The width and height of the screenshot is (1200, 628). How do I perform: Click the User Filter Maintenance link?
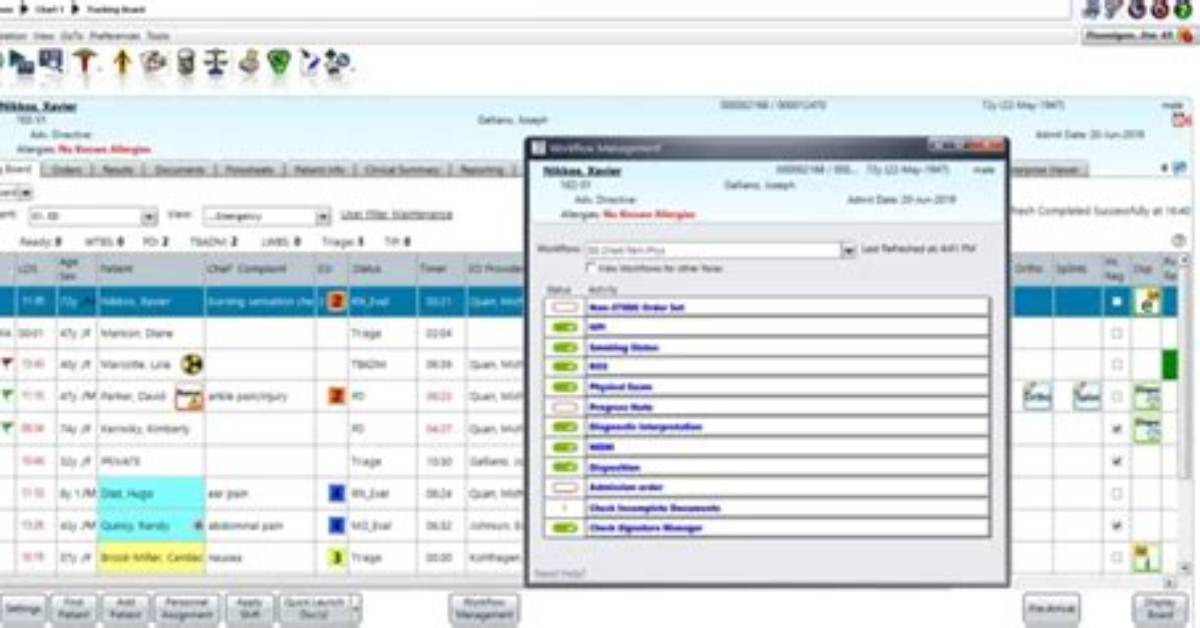click(x=396, y=214)
